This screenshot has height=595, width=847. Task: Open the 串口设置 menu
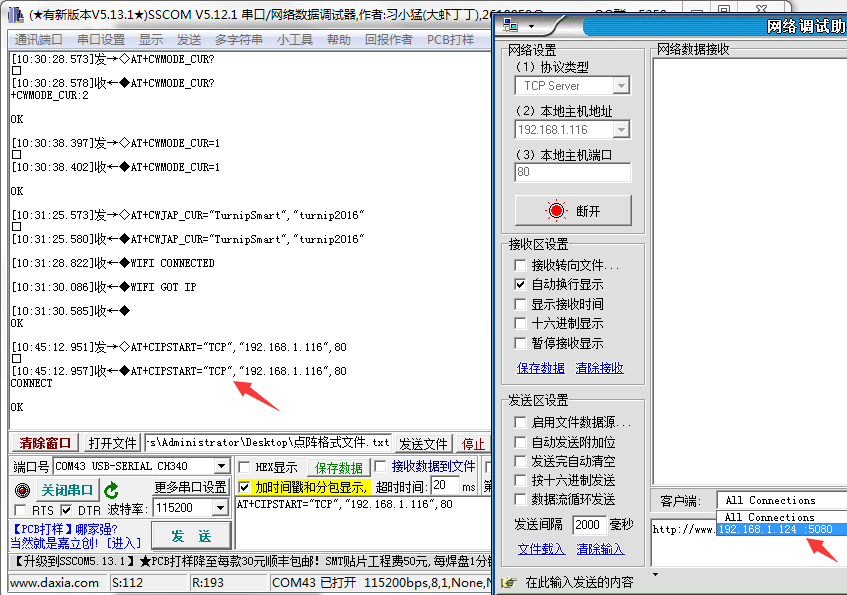pyautogui.click(x=101, y=40)
